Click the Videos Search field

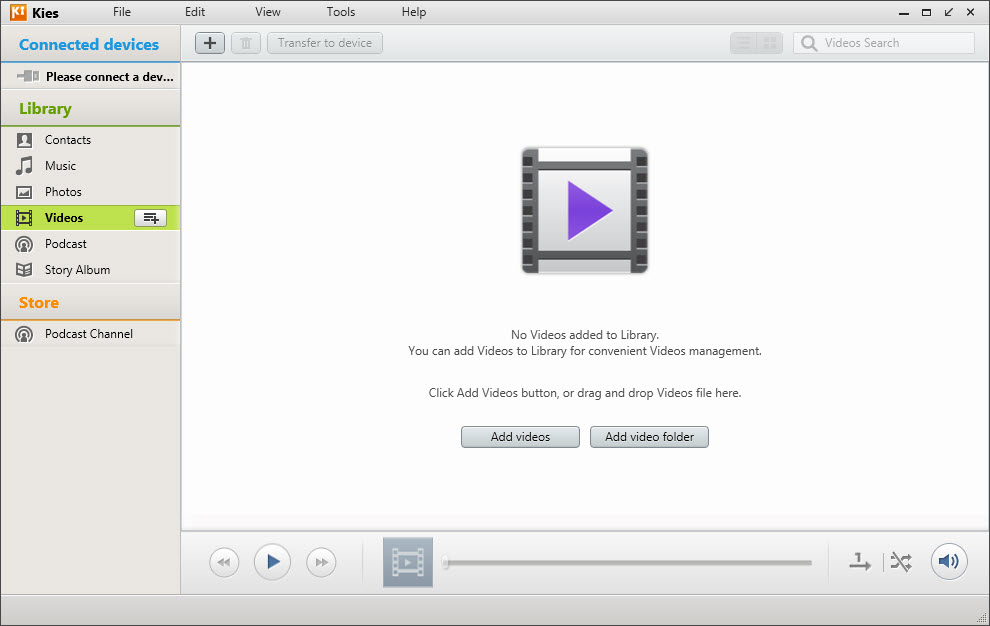tap(883, 43)
